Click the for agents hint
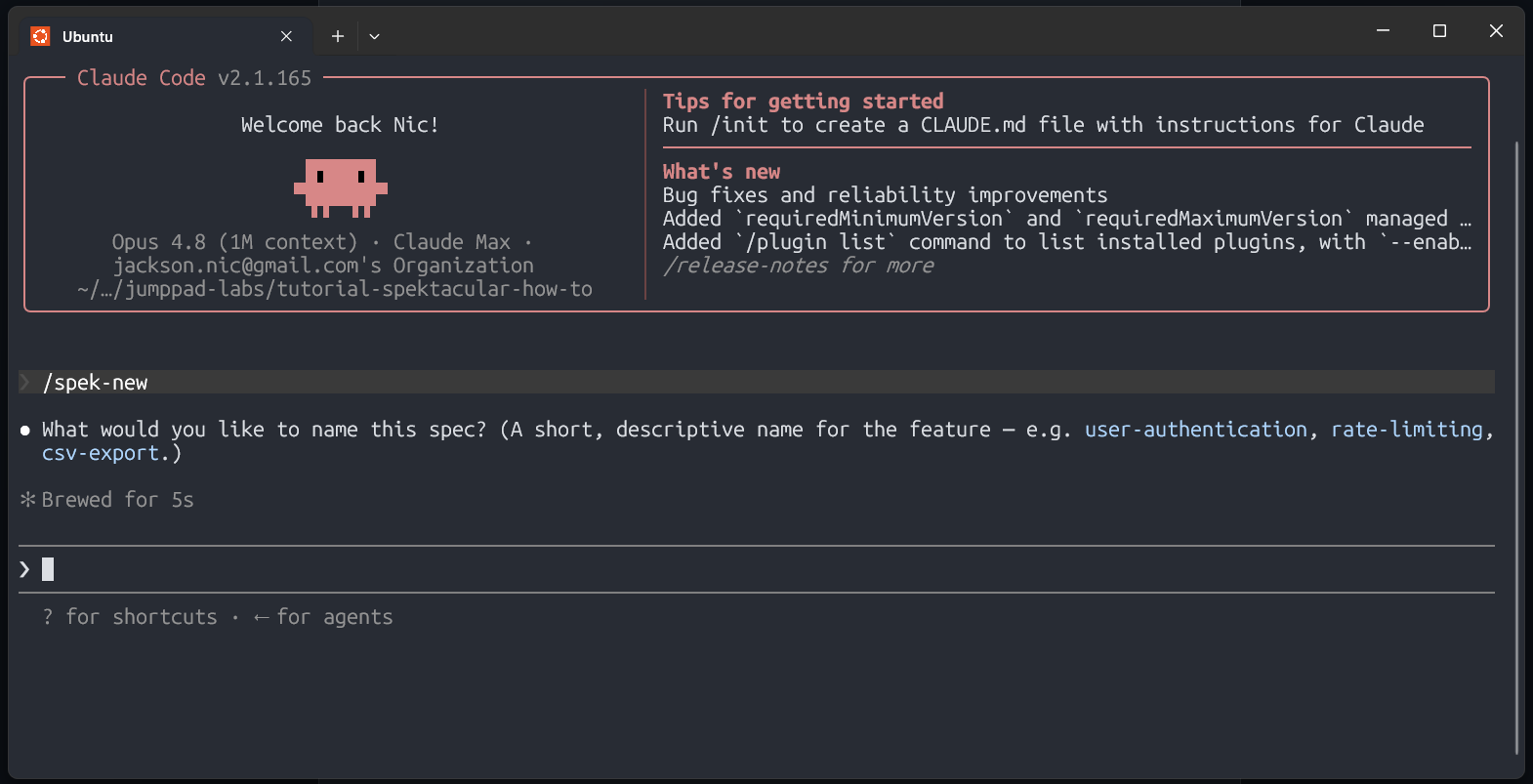This screenshot has height=784, width=1533. pos(323,617)
